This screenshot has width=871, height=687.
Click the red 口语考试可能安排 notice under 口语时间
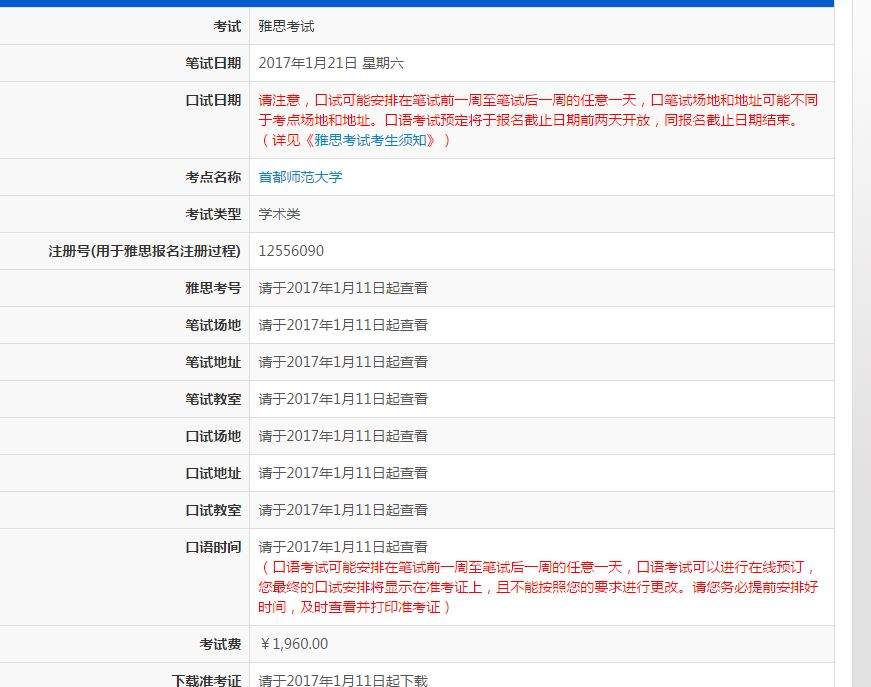[538, 587]
